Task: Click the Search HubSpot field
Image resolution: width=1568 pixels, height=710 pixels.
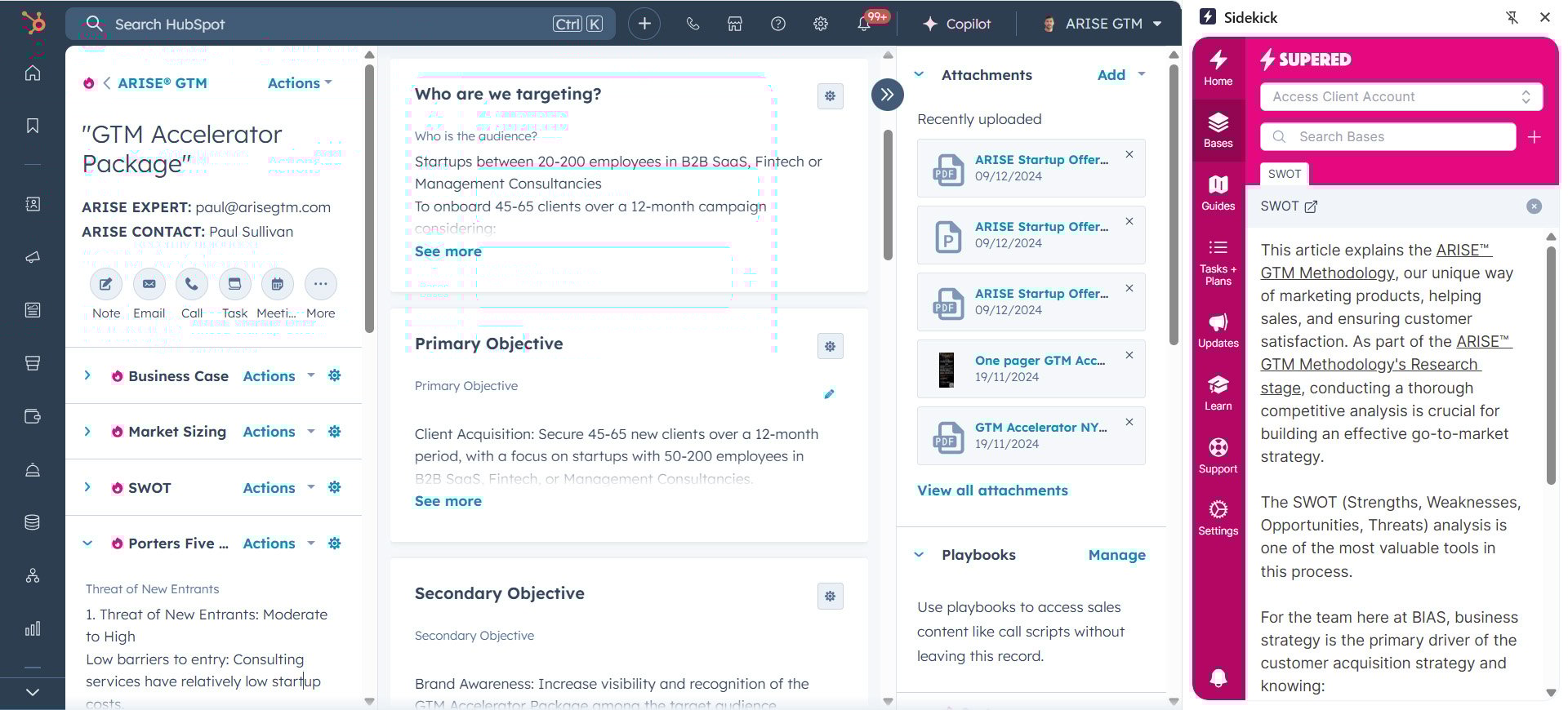Action: click(341, 24)
